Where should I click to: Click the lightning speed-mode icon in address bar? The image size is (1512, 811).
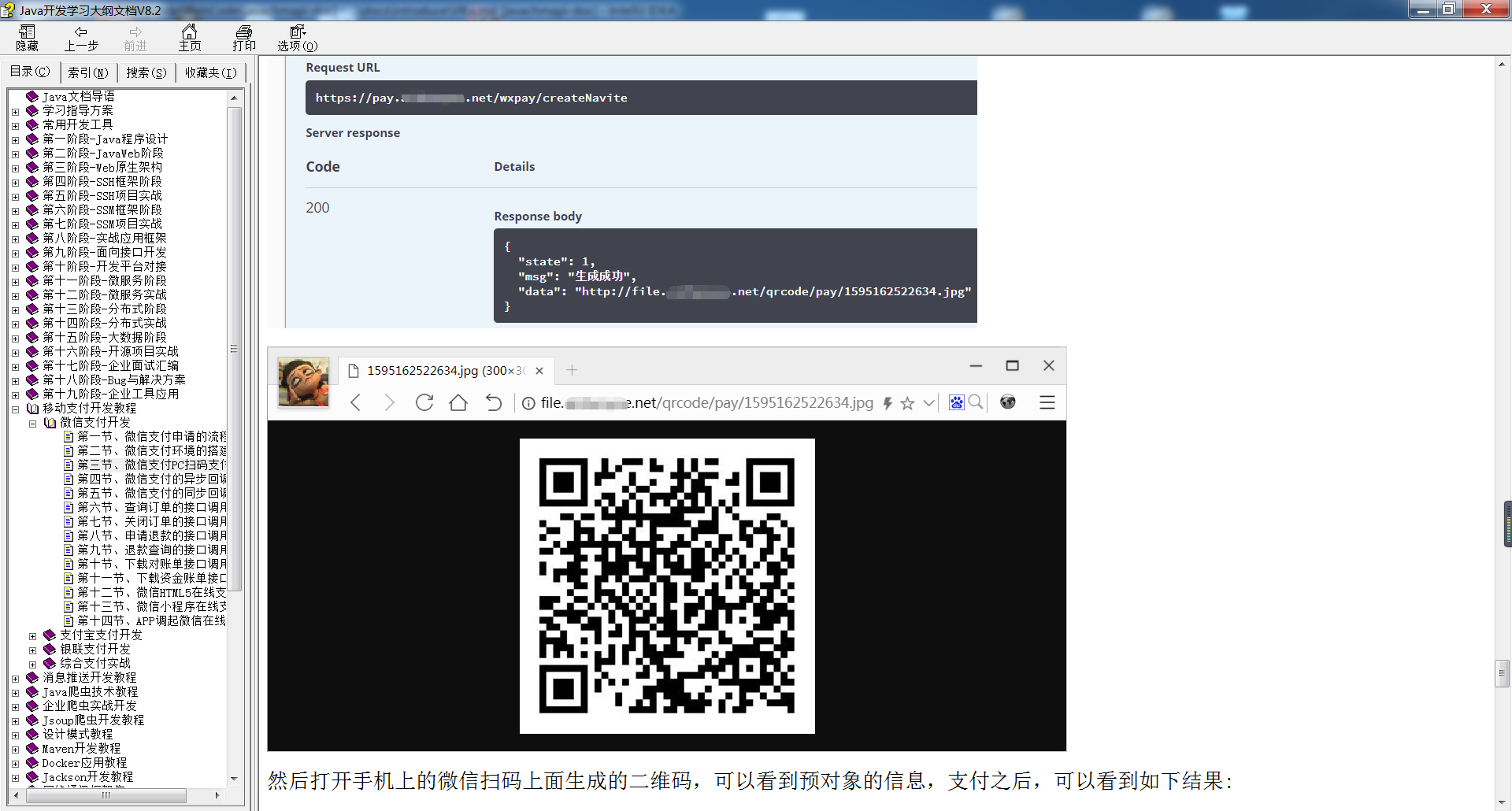pyautogui.click(x=888, y=403)
